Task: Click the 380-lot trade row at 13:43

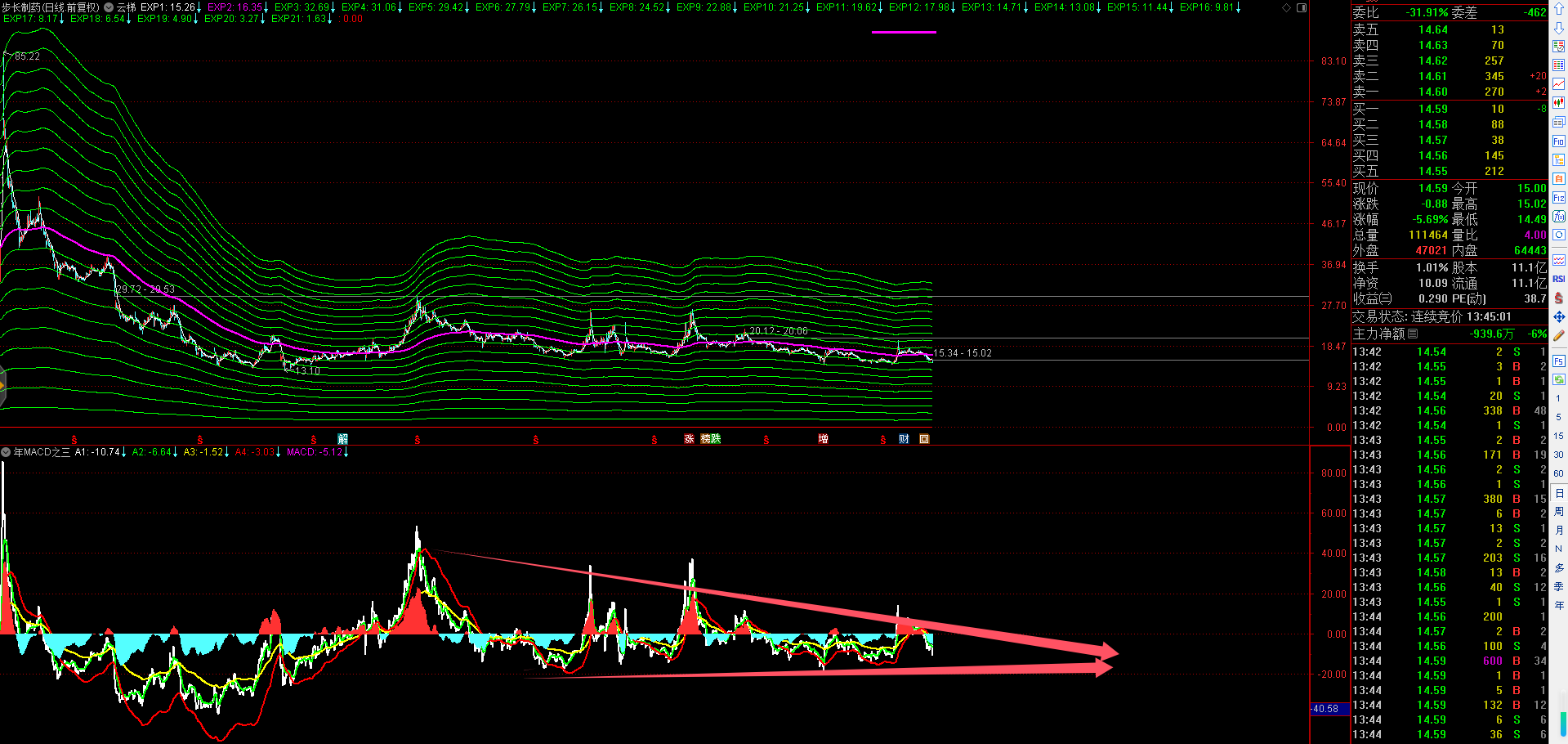Action: 1450,499
